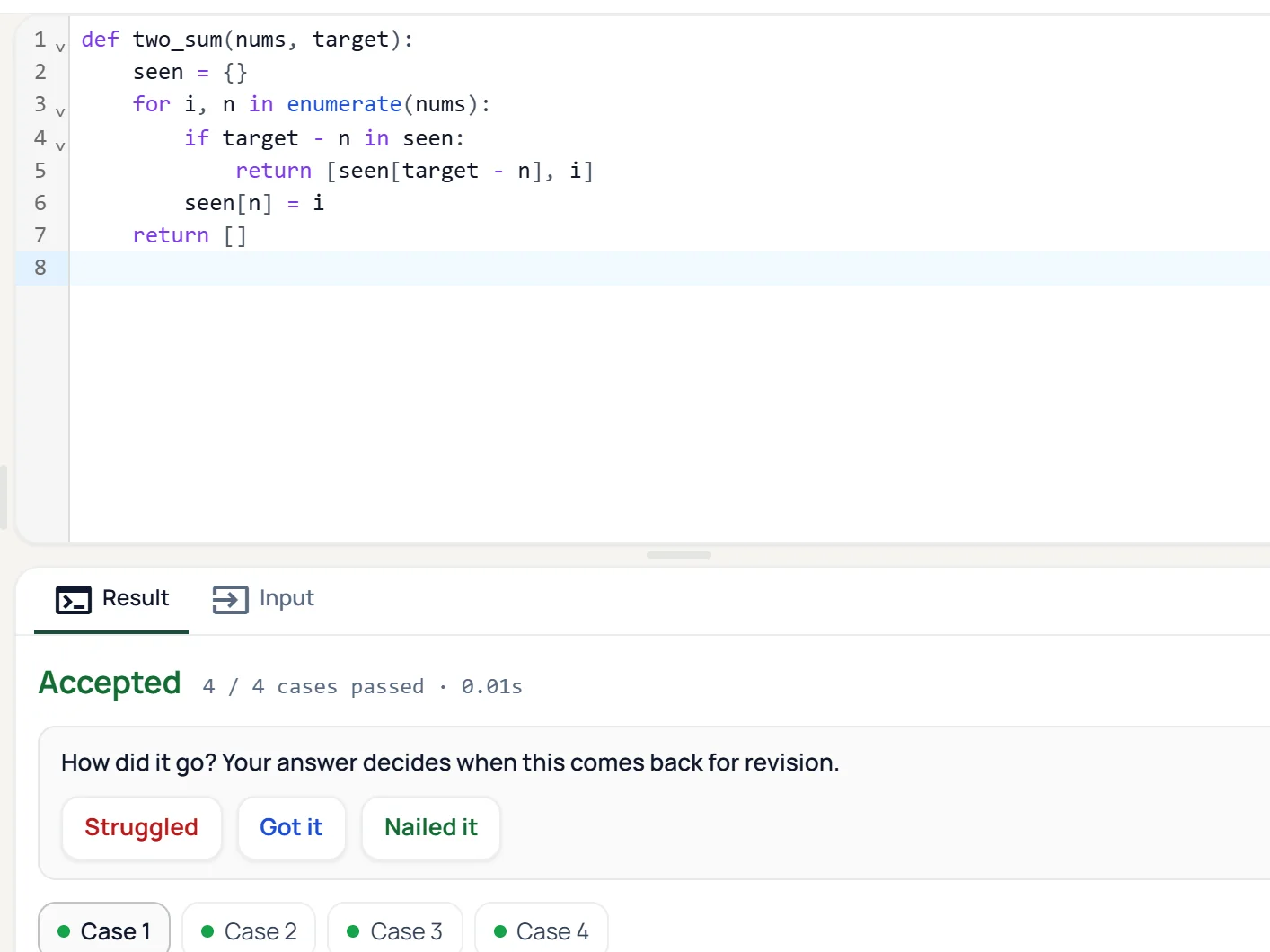This screenshot has width=1270, height=952.
Task: Click line number 2 in the gutter
Action: pos(40,72)
